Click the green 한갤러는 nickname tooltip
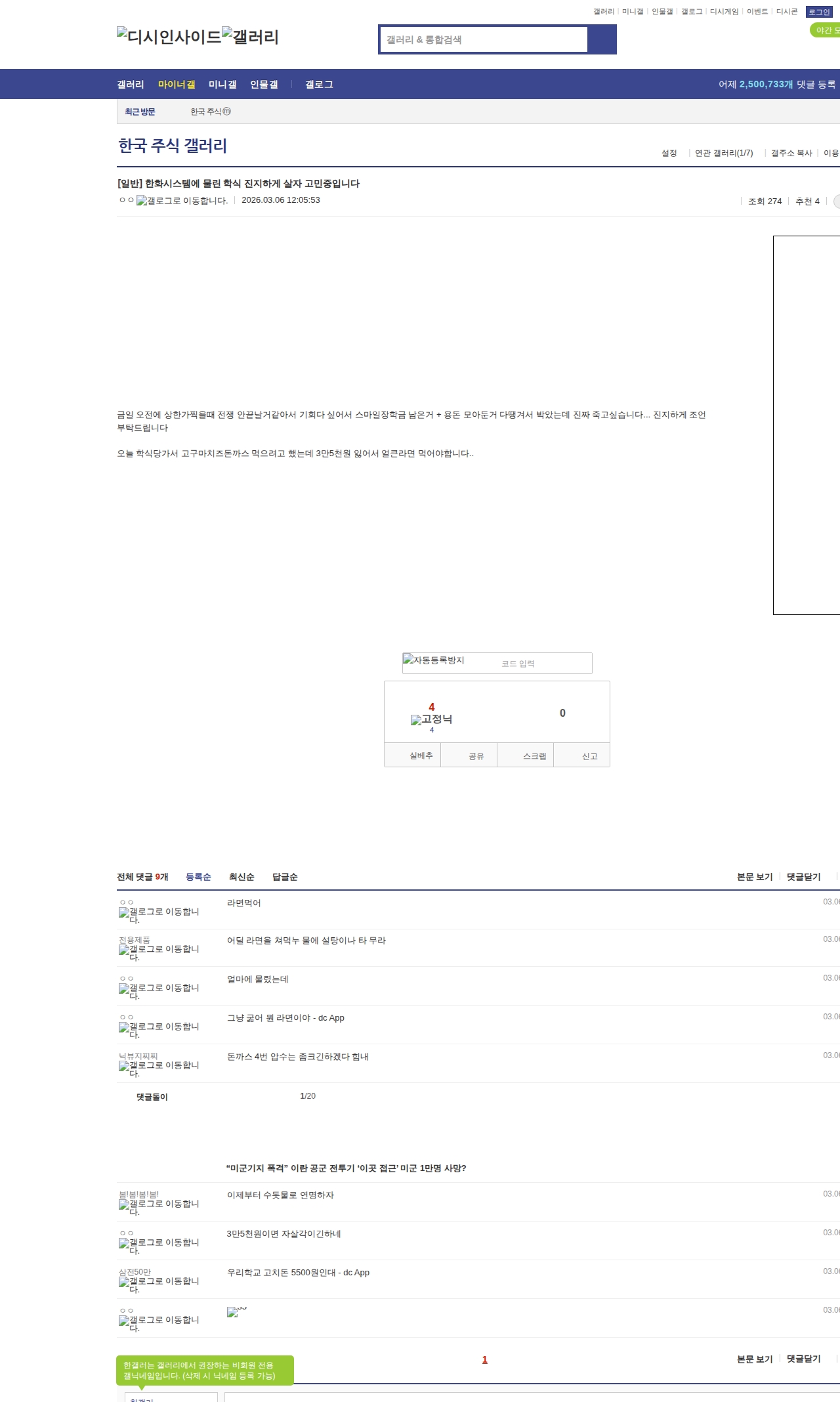The width and height of the screenshot is (840, 1402). pos(205,1370)
